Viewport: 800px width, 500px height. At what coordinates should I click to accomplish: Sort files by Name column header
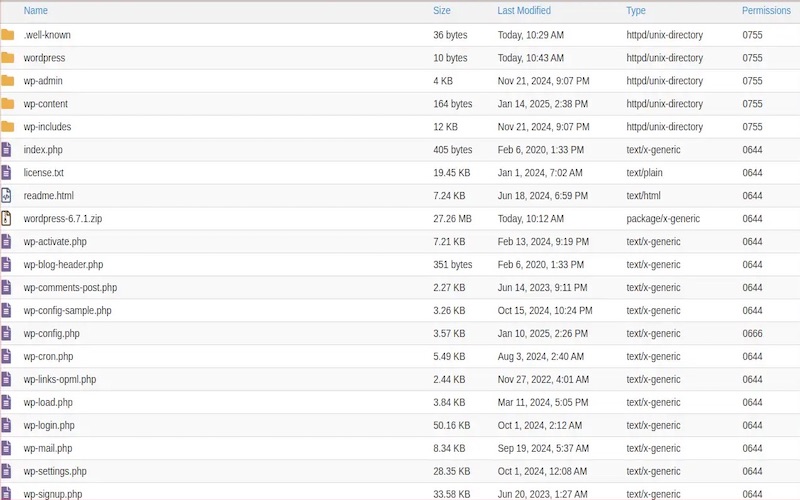pyautogui.click(x=36, y=11)
